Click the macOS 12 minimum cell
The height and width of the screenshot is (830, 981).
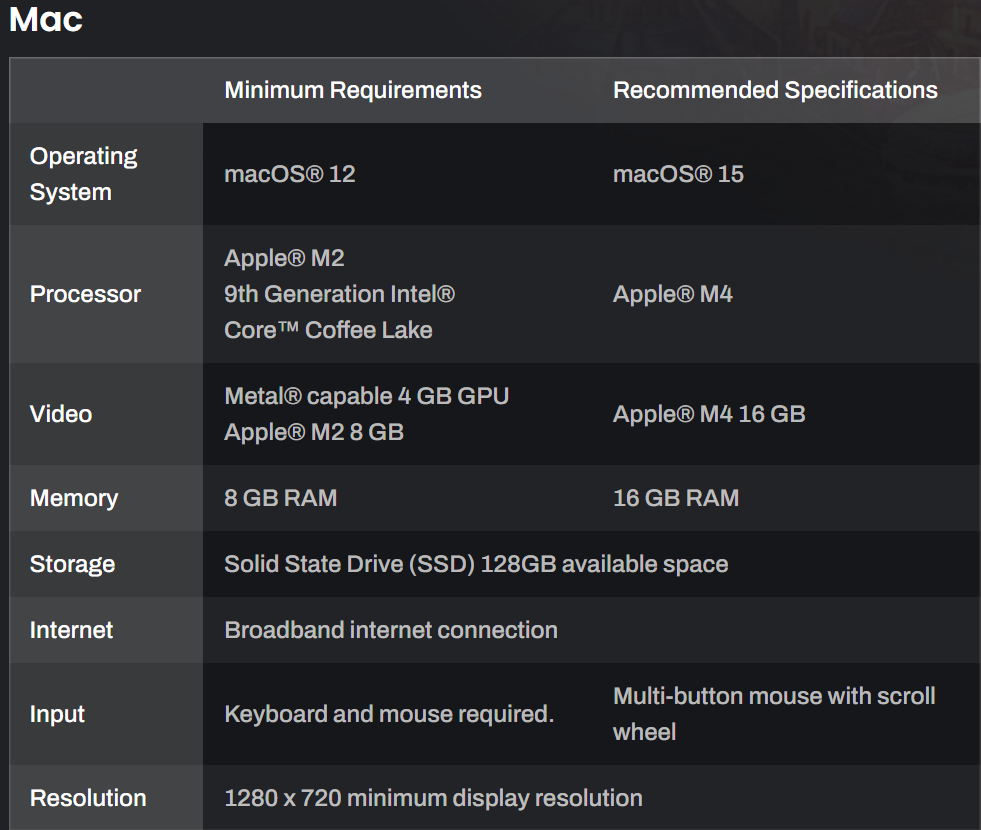(290, 174)
